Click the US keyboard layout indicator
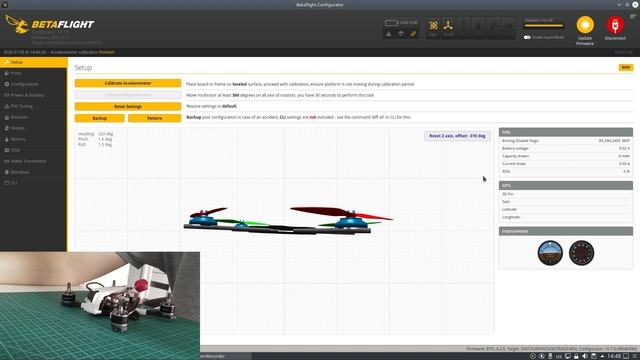 pos(559,356)
